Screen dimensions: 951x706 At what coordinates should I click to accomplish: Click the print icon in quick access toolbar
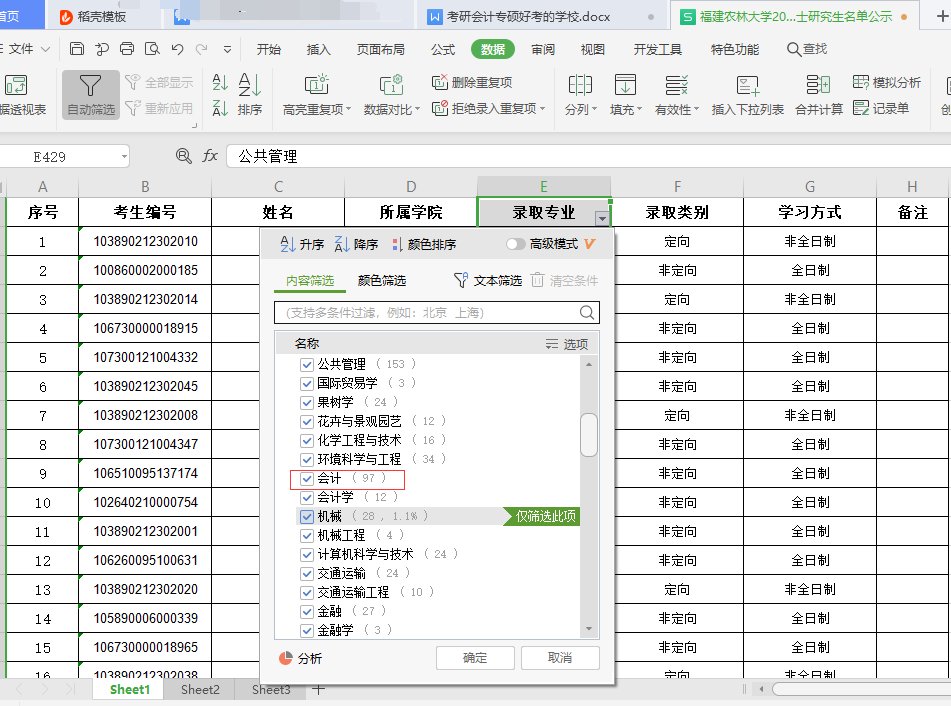click(127, 49)
